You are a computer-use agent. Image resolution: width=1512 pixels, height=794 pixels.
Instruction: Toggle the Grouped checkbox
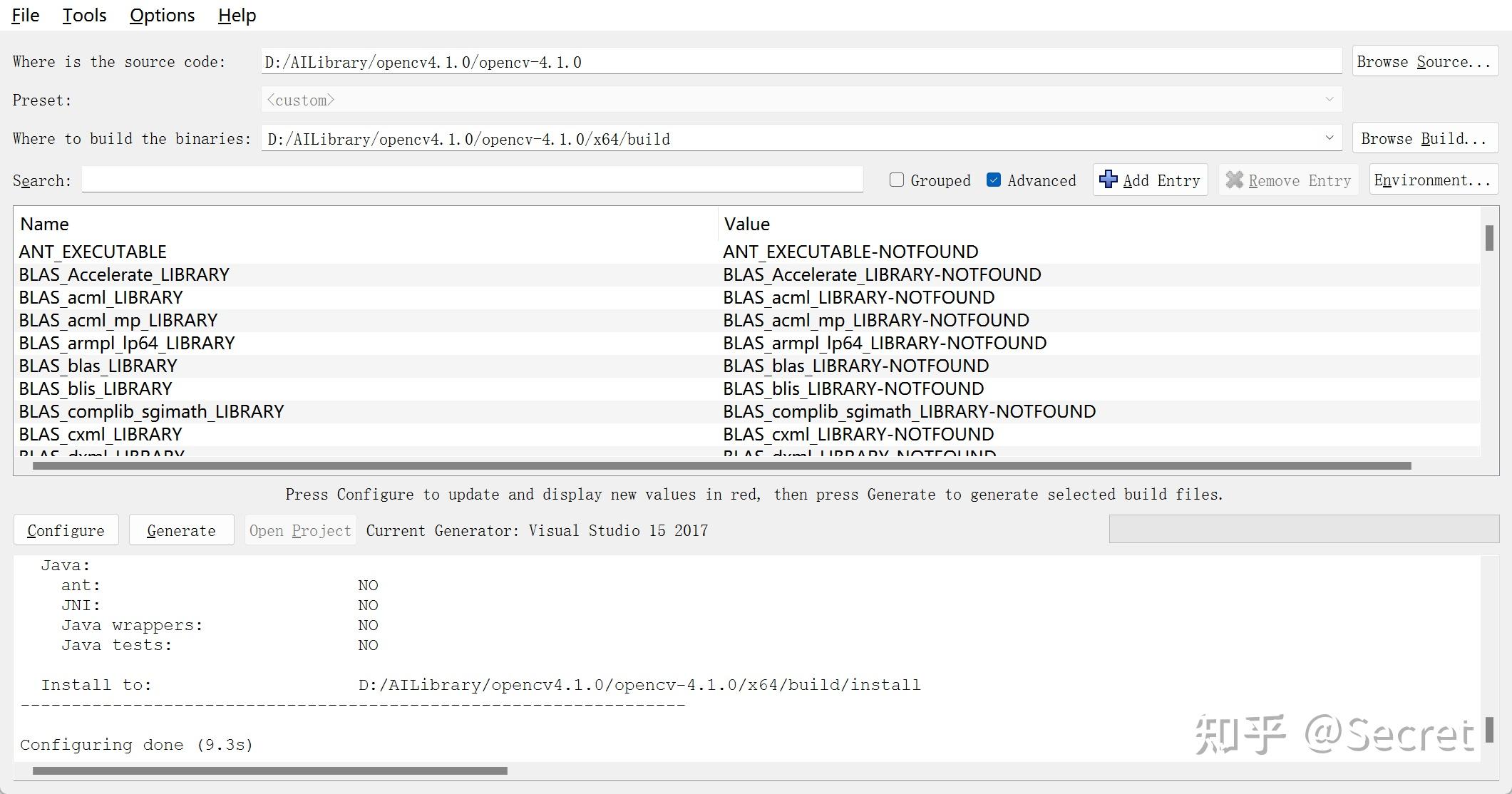coord(897,180)
